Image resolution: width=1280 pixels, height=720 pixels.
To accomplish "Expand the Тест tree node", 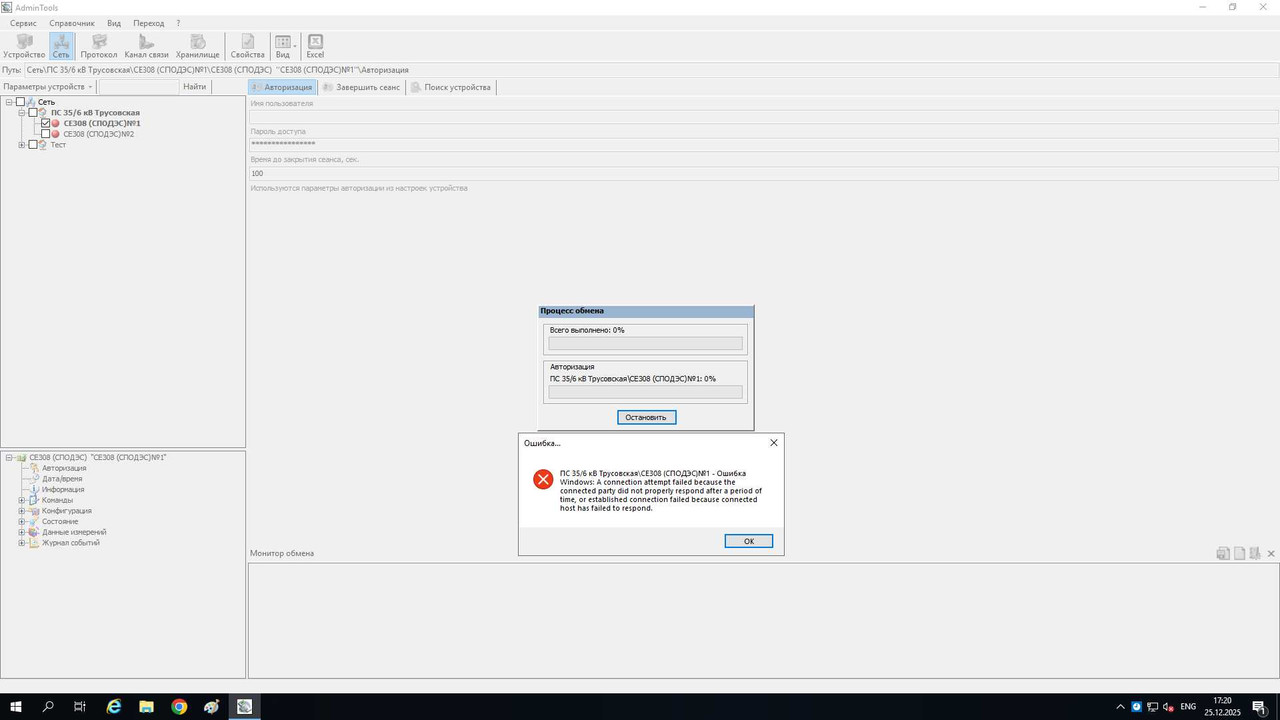I will click(x=22, y=145).
